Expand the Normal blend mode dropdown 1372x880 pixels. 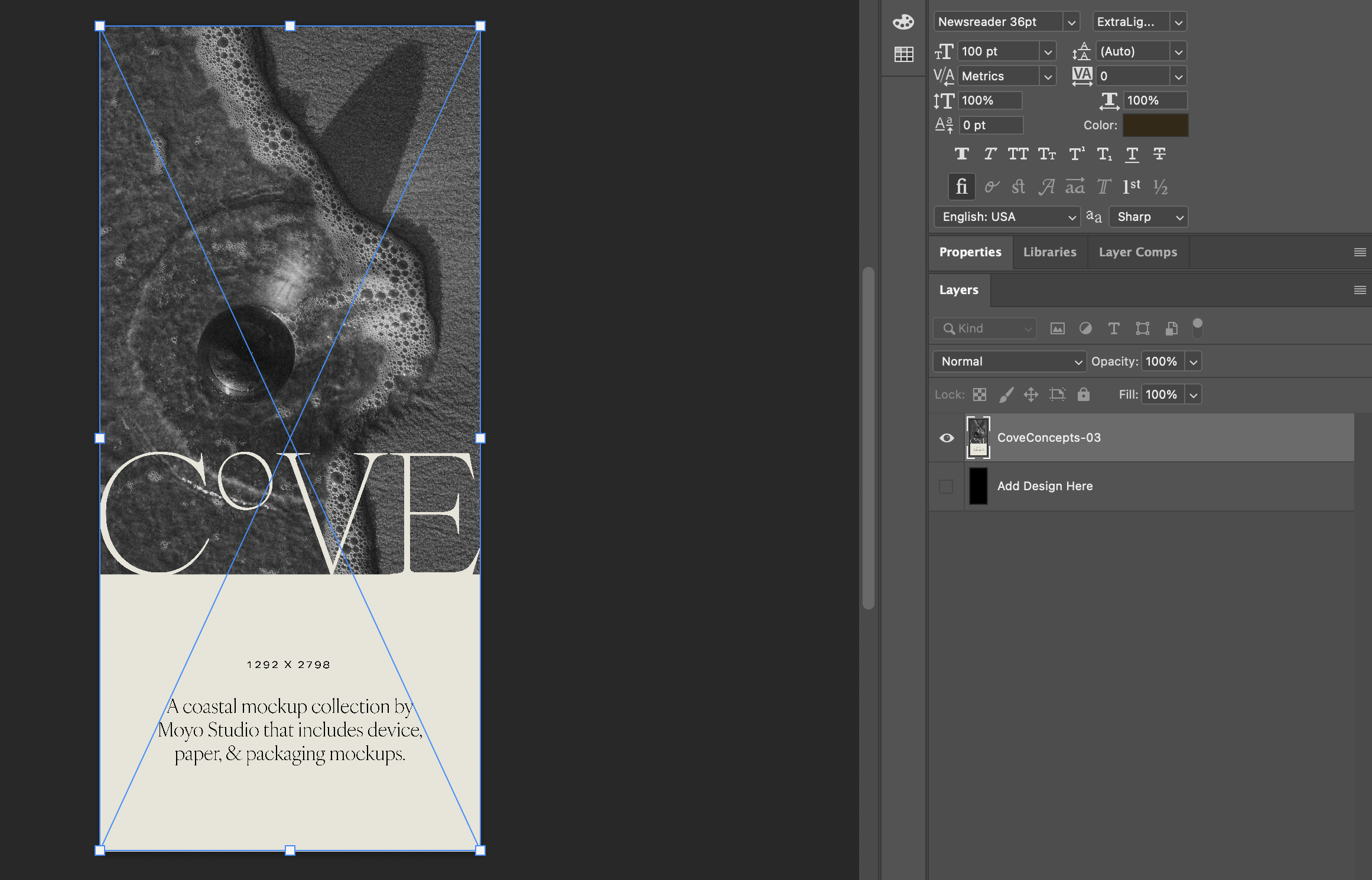(1009, 361)
